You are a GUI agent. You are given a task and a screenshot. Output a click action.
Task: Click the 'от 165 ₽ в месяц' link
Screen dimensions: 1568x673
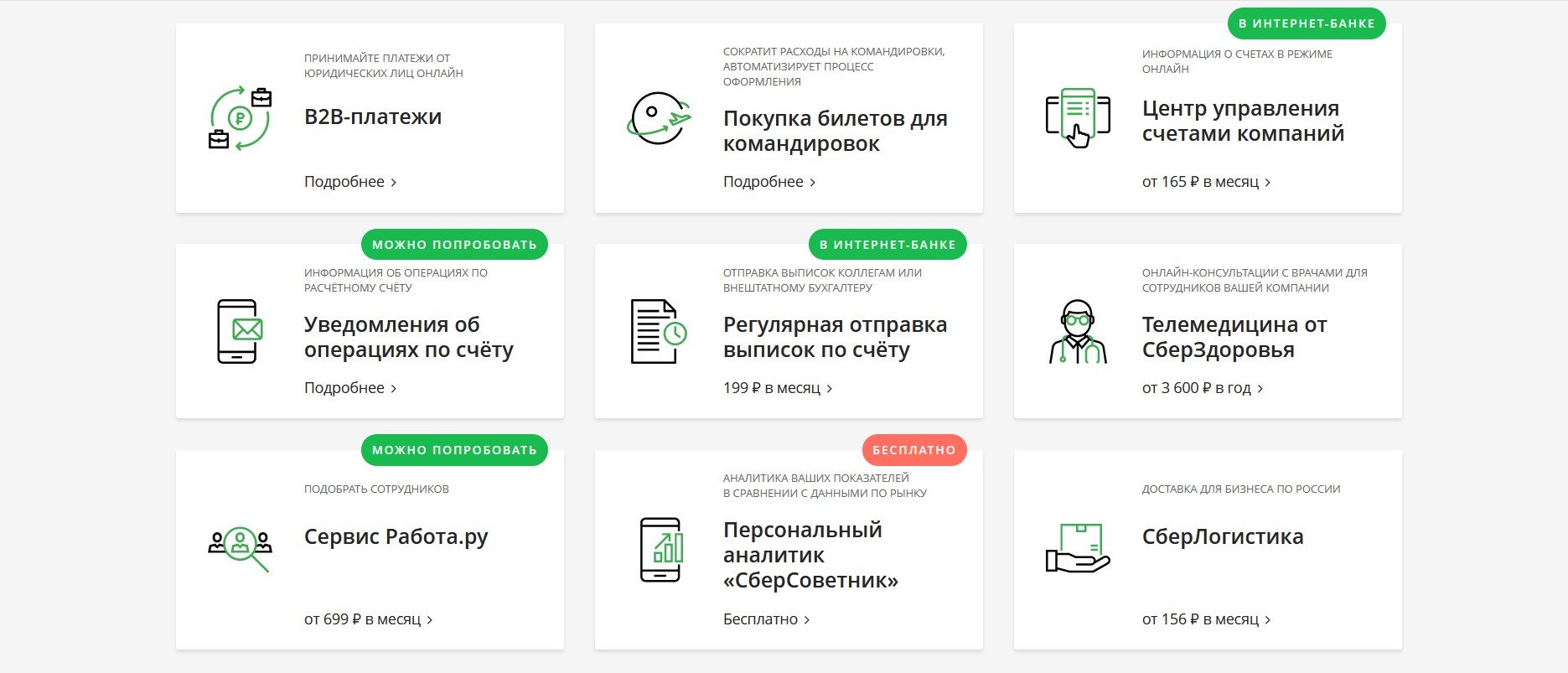(1205, 182)
